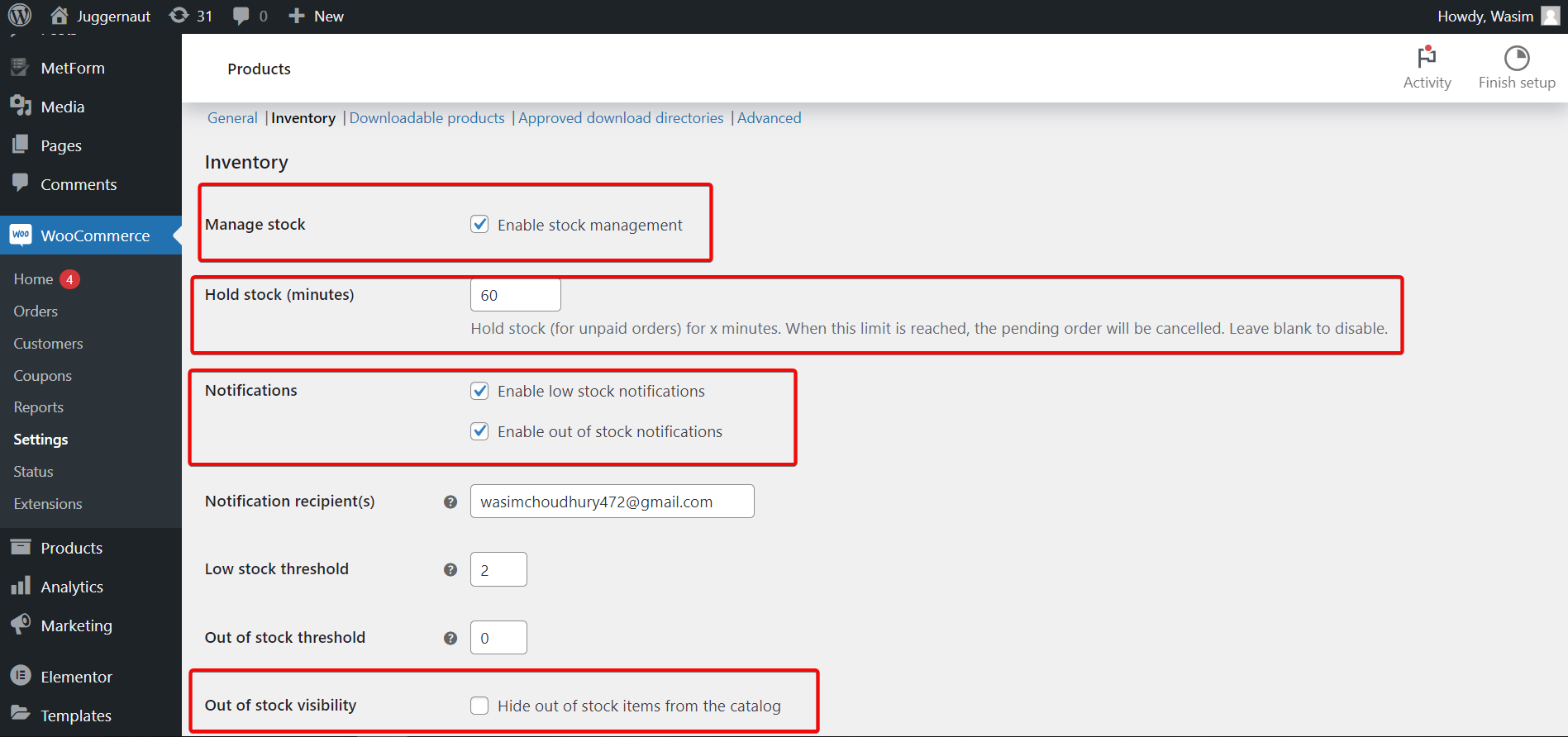Click the help icon for Low stock threshold
1568x737 pixels.
[450, 569]
